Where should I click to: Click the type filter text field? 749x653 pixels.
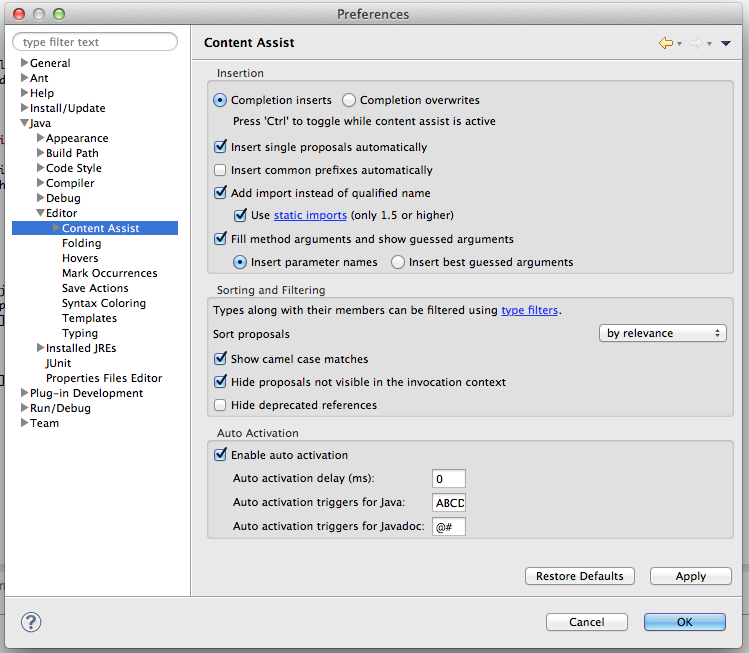pyautogui.click(x=95, y=42)
